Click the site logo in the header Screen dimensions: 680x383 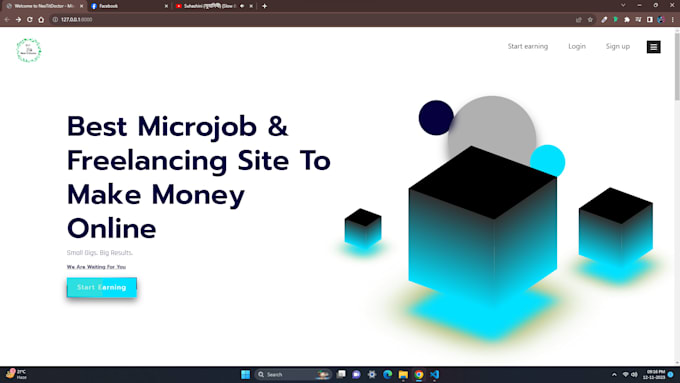pos(29,50)
